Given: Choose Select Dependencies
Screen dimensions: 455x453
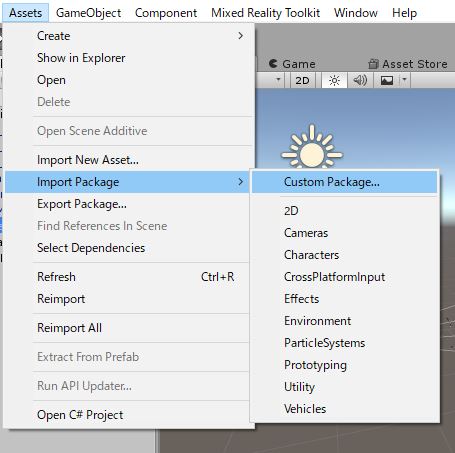Looking at the screenshot, I should (x=127, y=248).
